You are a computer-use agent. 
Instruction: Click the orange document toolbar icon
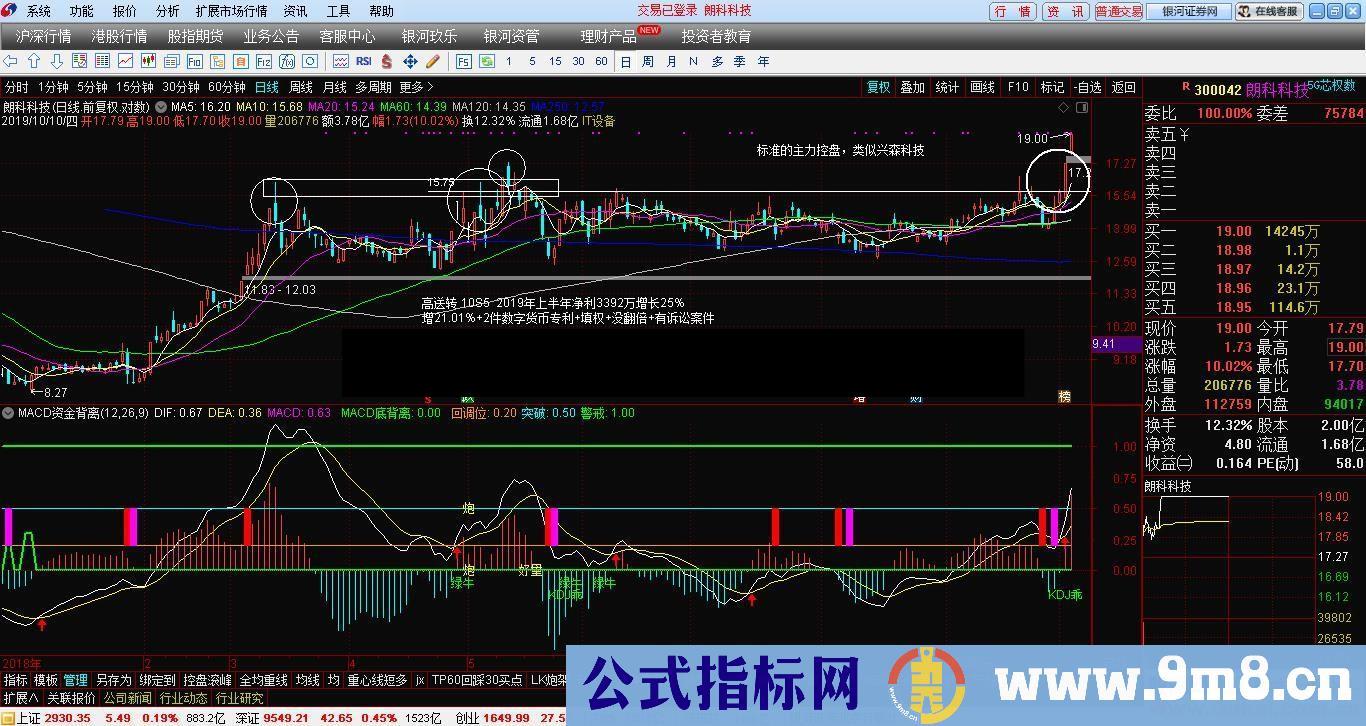240,61
